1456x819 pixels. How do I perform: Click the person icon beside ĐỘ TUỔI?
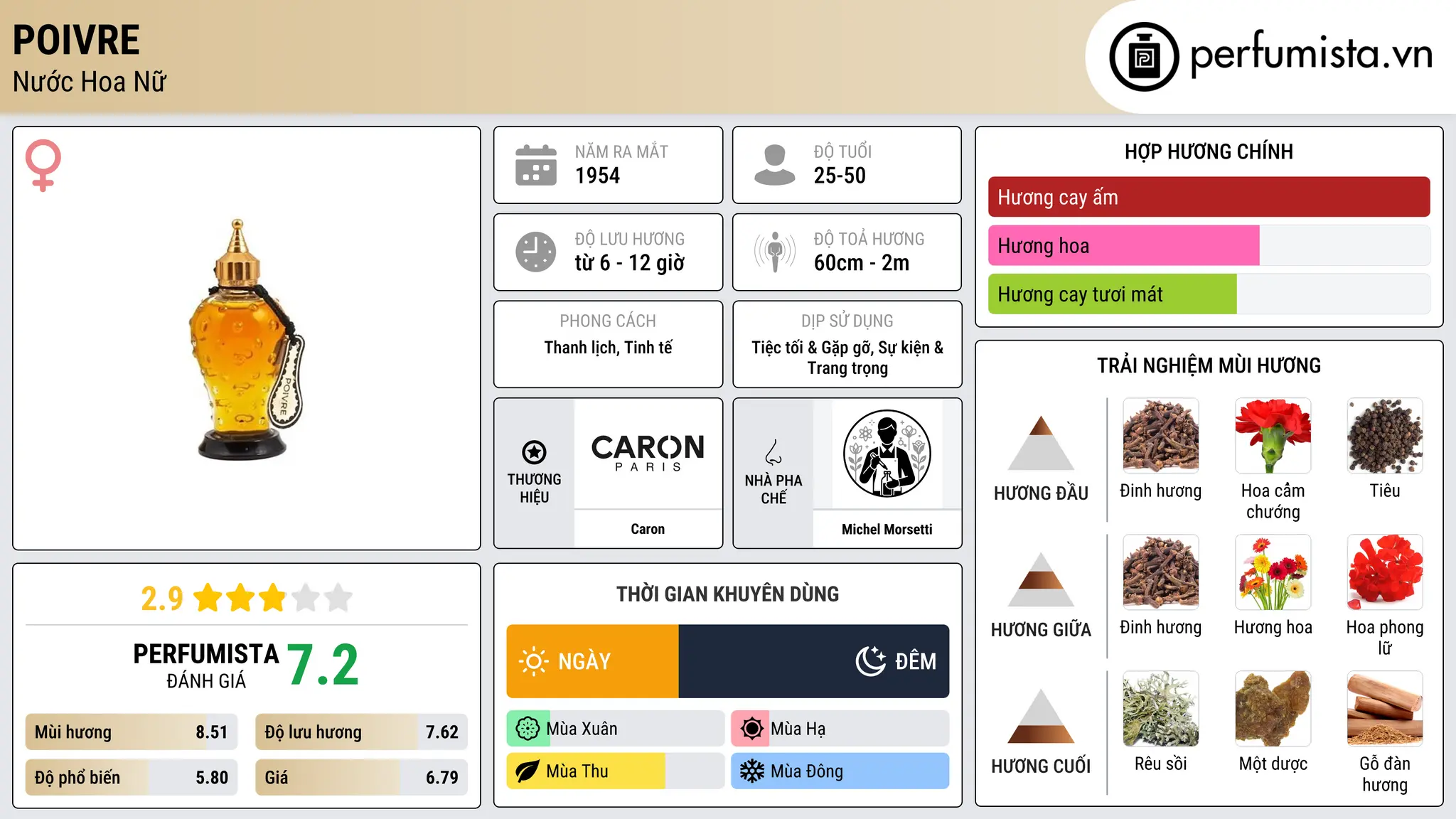[774, 165]
